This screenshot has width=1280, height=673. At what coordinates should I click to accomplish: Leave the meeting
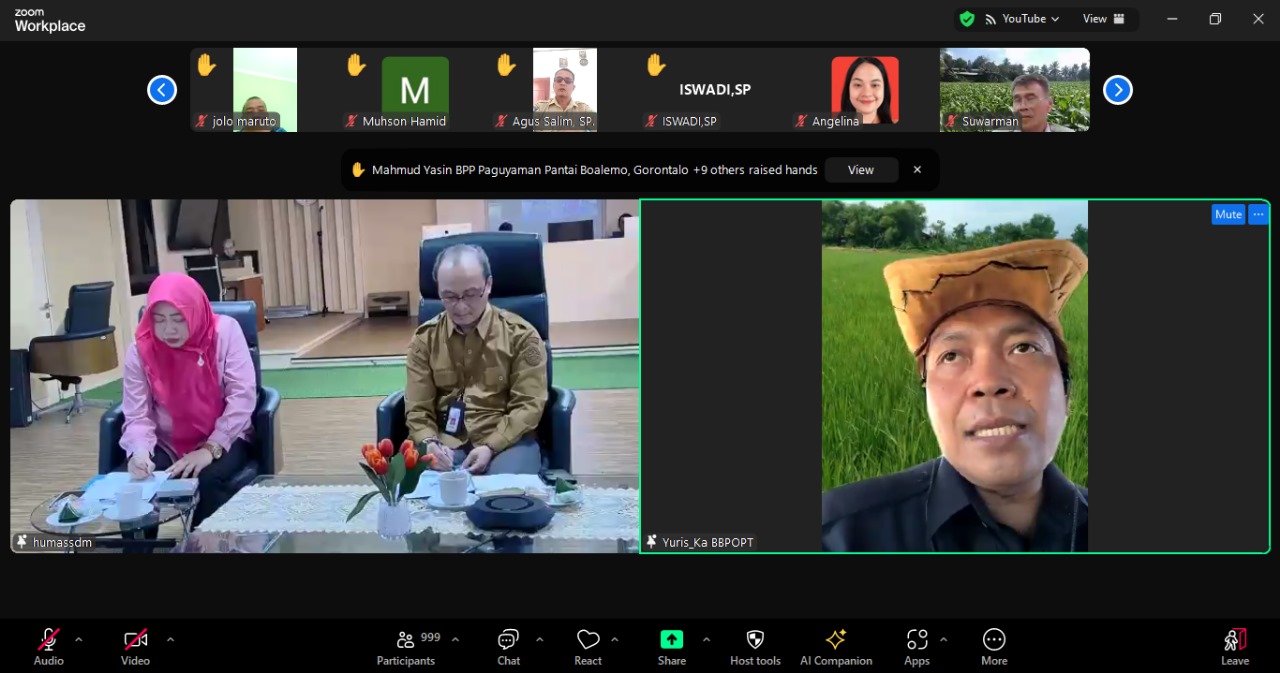(x=1235, y=640)
